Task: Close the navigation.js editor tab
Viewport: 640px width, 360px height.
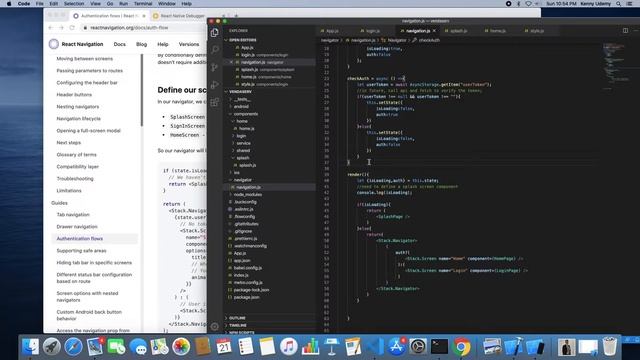Action: [x=434, y=31]
